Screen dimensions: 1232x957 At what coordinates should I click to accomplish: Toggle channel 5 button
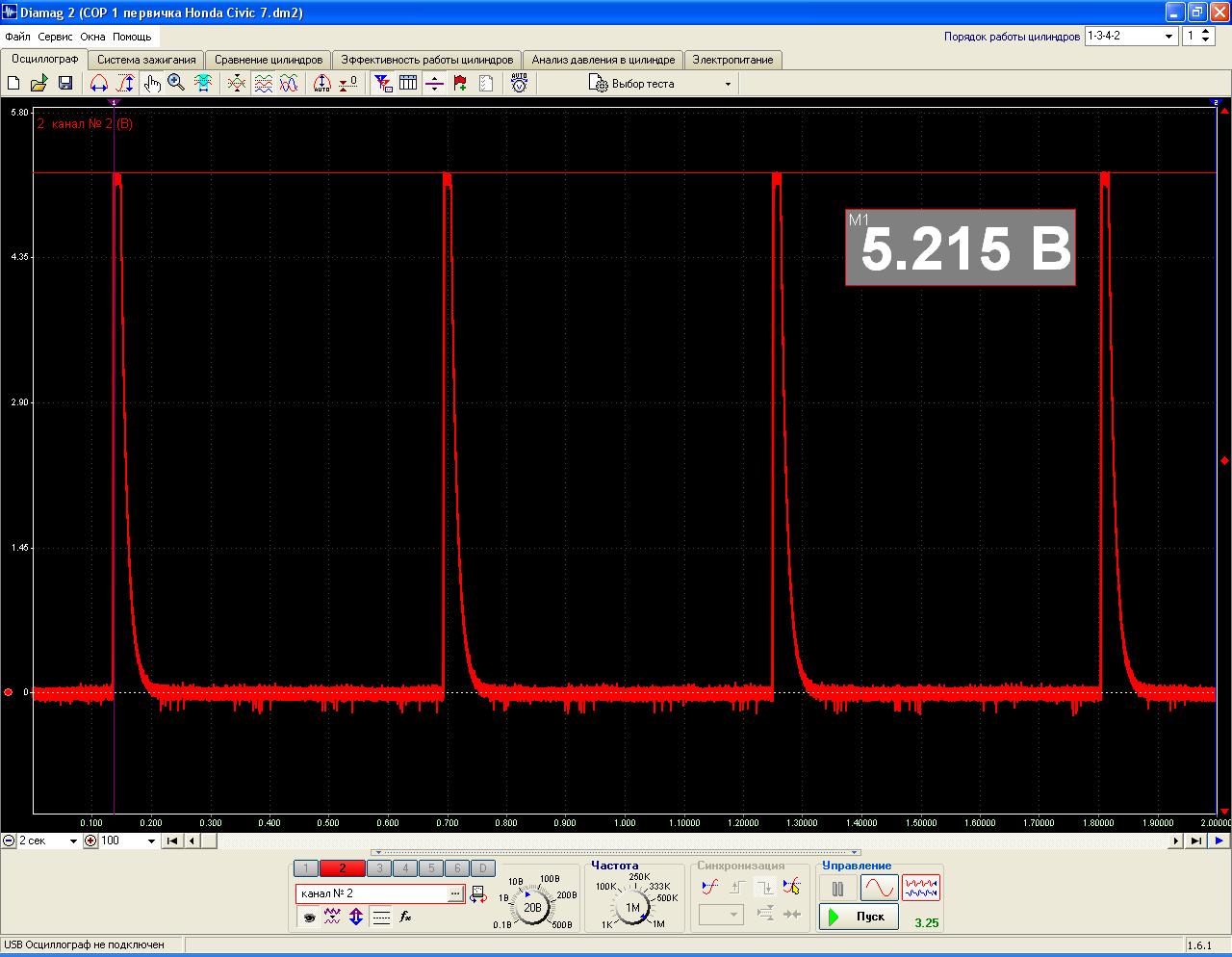click(x=431, y=868)
